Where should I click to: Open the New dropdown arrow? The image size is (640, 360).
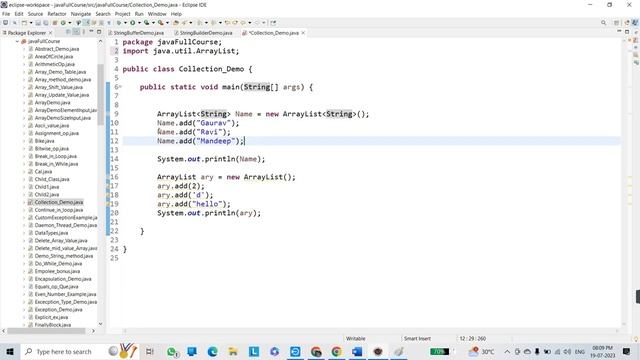click(x=31, y=23)
